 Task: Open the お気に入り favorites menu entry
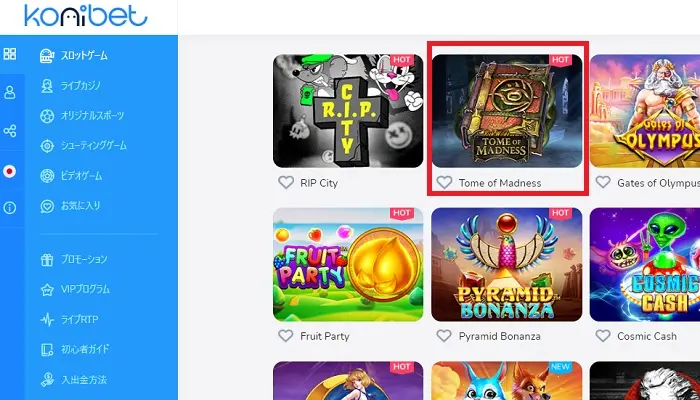point(80,206)
